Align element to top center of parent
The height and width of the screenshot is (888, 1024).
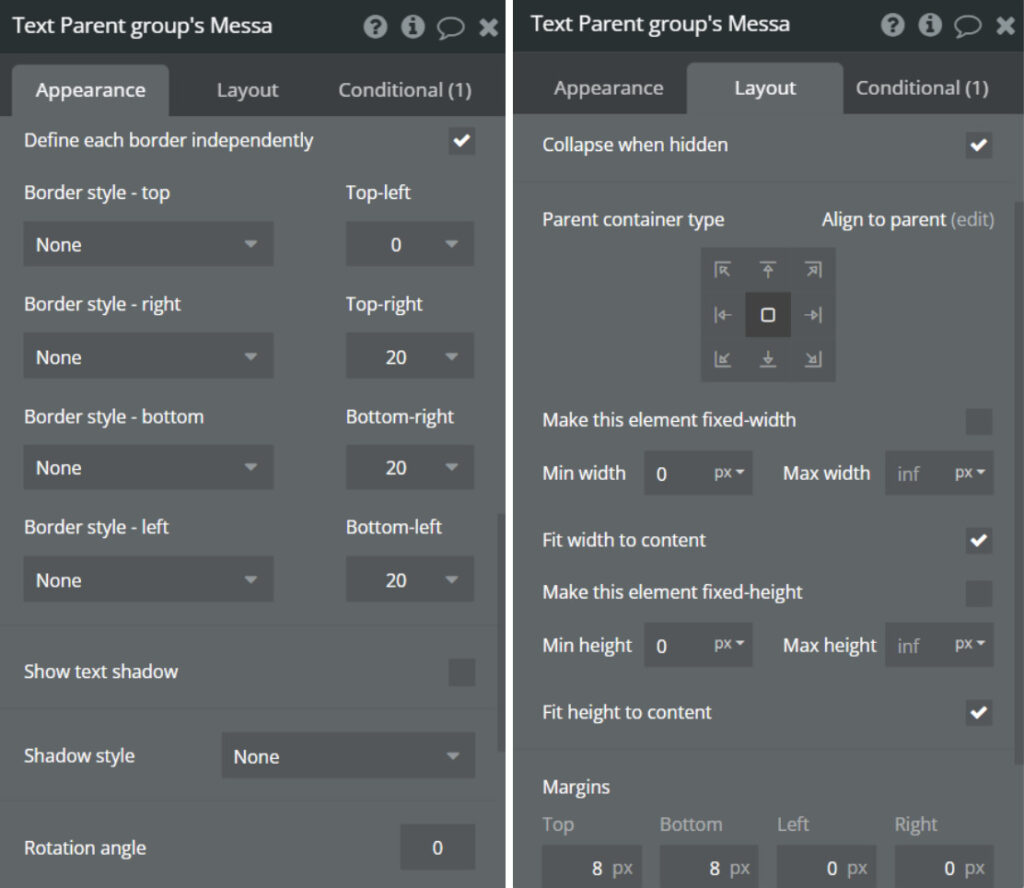768,270
